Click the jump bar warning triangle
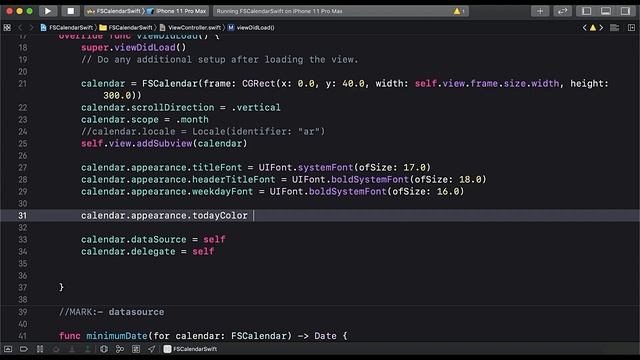Image resolution: width=640 pixels, height=360 pixels. (593, 28)
